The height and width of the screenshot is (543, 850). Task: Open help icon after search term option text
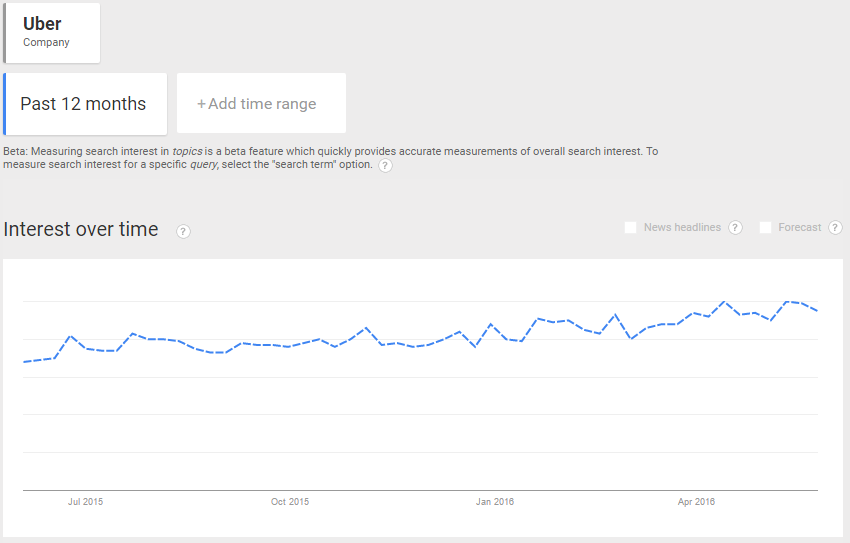click(x=385, y=165)
